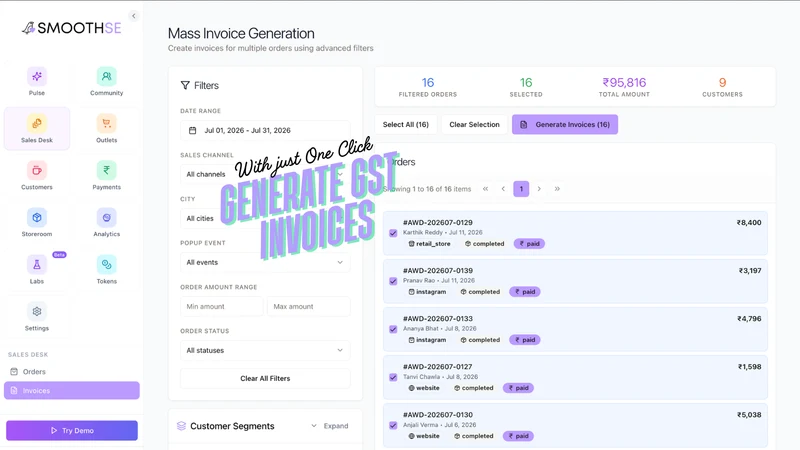Click the 9 Customers stat
800x450 pixels.
click(x=722, y=87)
